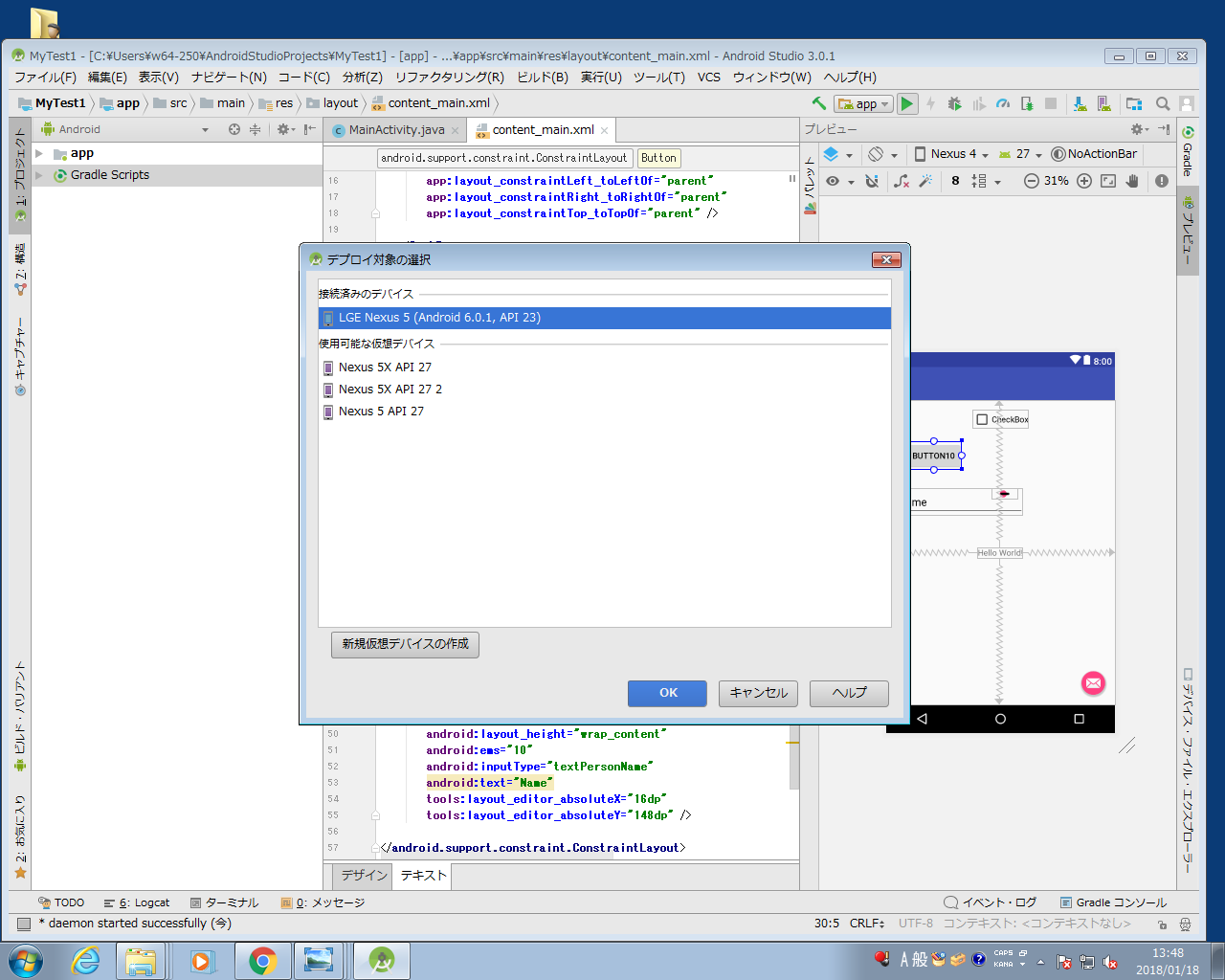The width and height of the screenshot is (1225, 980).
Task: Open the design surface layers dropdown
Action: click(x=837, y=154)
